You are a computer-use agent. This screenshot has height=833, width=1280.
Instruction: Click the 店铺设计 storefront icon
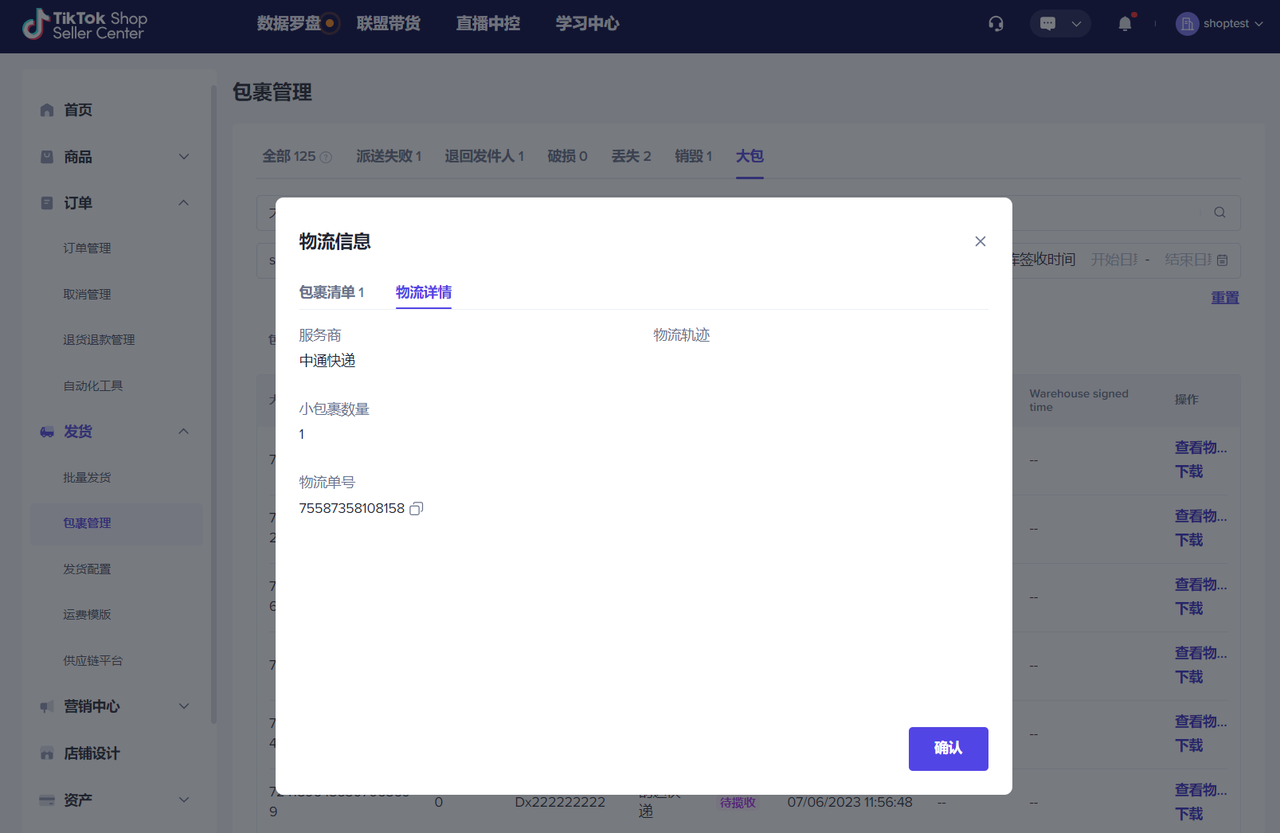pos(47,753)
